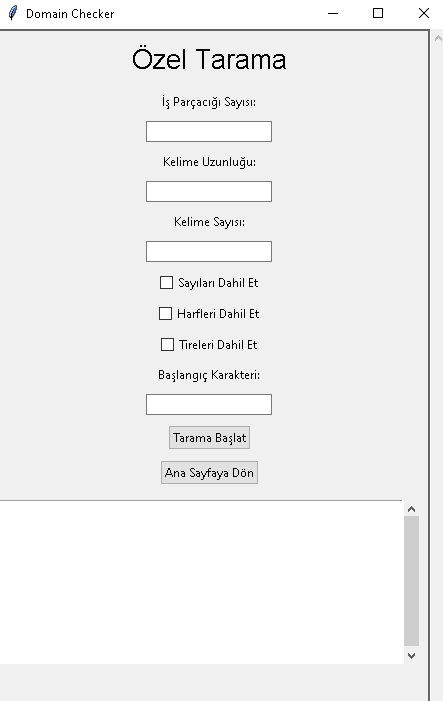This screenshot has height=701, width=443.
Task: Click the results box scroll down arrow
Action: pos(412,656)
